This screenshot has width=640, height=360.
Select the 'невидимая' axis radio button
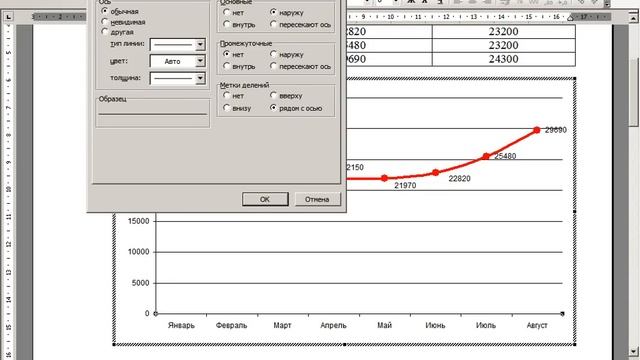[105, 21]
